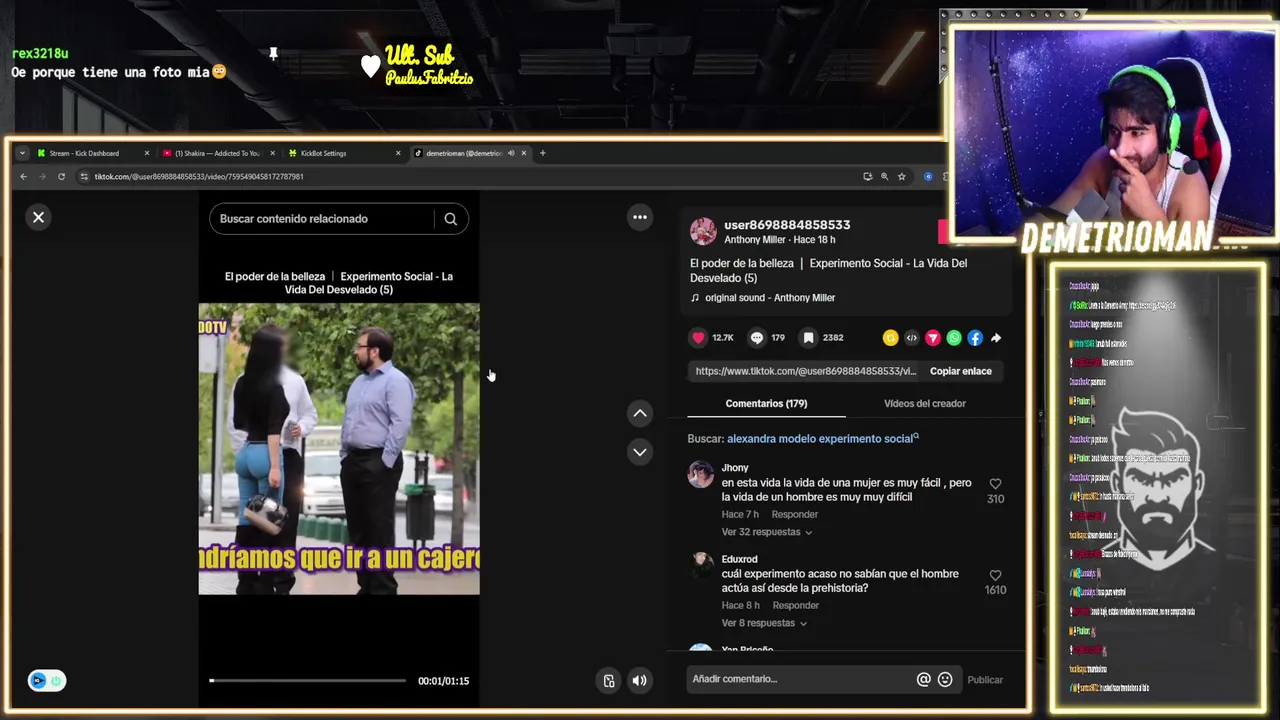Reply to Eduxrod's comment with Responder

796,605
